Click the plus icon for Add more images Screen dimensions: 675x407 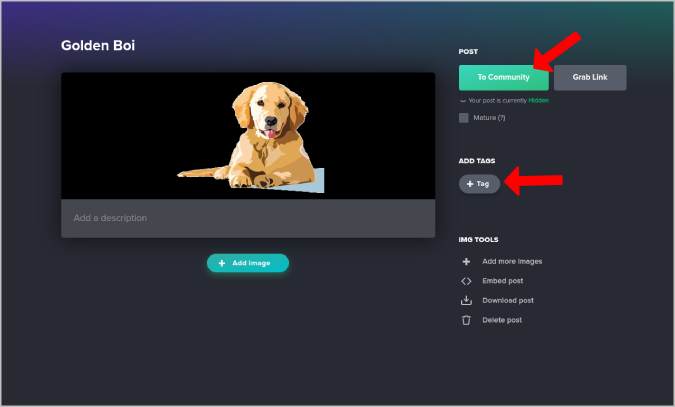click(x=466, y=261)
